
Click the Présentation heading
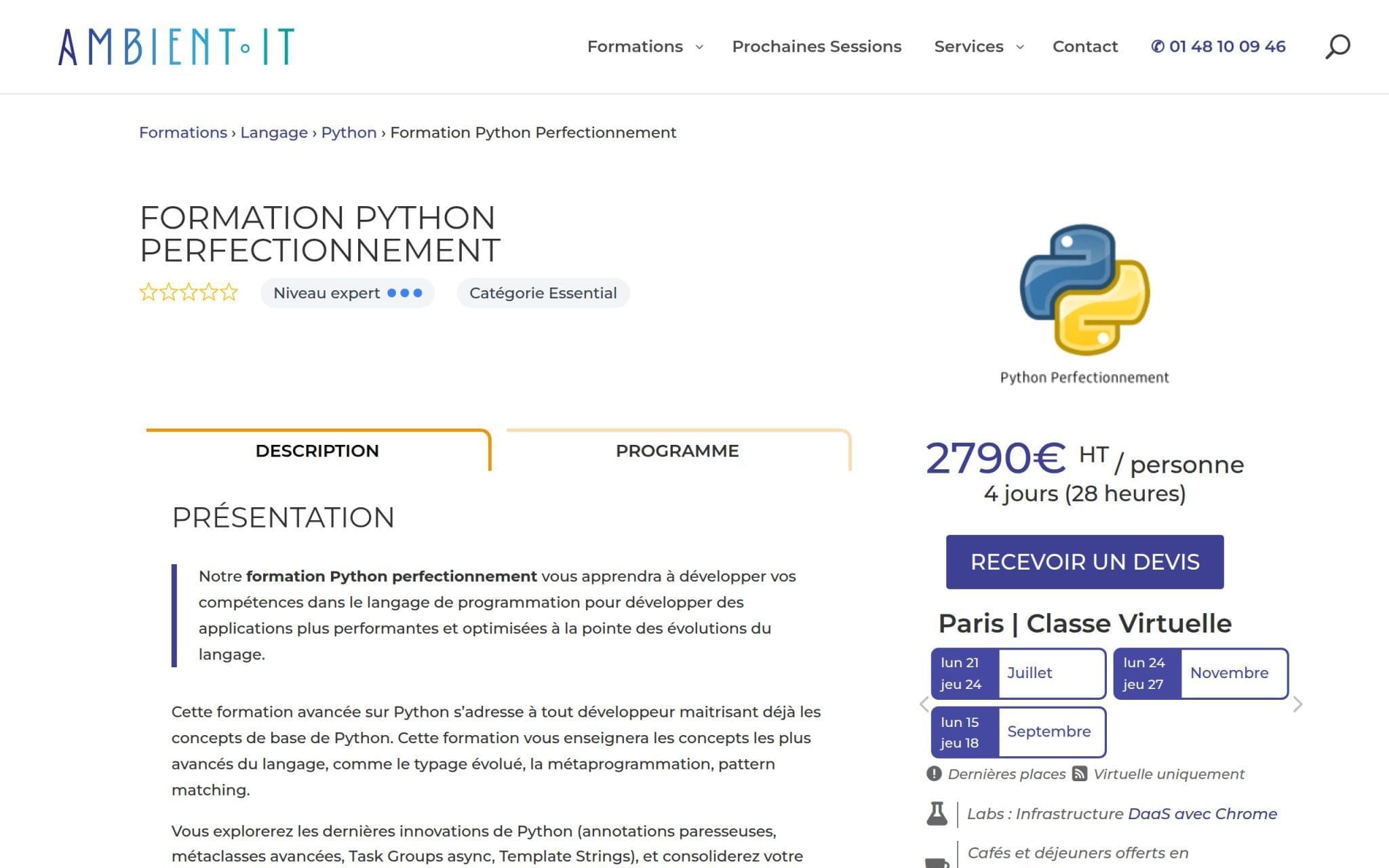[x=283, y=517]
